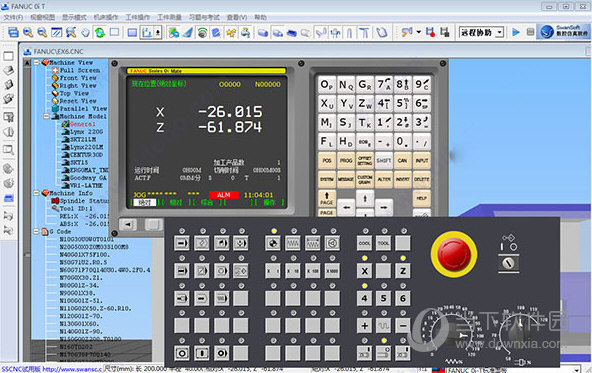This screenshot has width=592, height=373.
Task: Click the green refresh toolbar icon
Action: point(100,32)
